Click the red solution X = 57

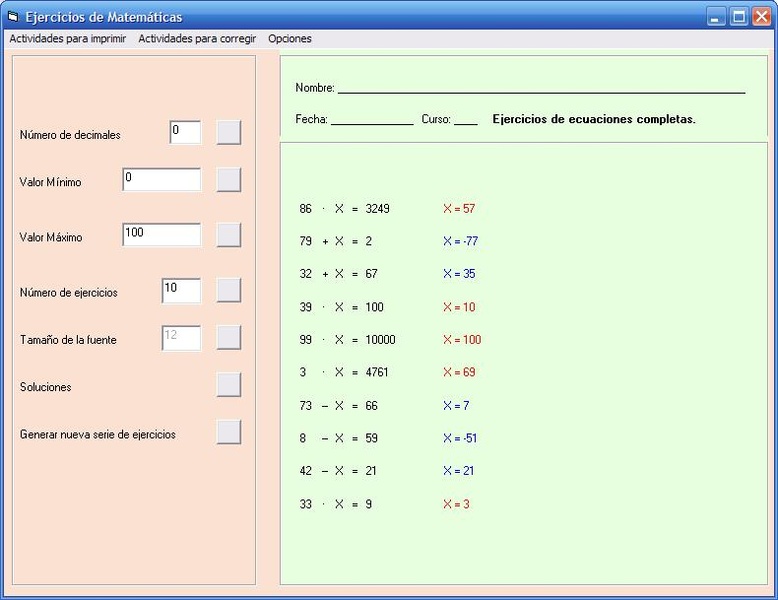pyautogui.click(x=459, y=209)
